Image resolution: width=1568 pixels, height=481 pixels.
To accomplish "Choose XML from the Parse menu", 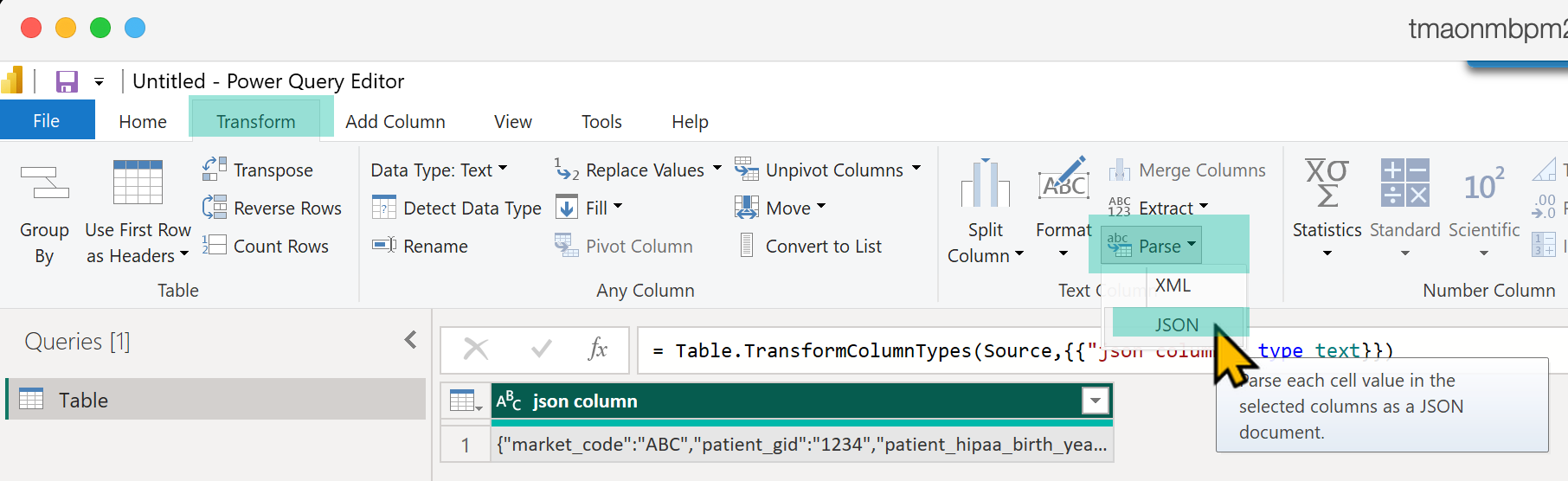I will (1173, 285).
